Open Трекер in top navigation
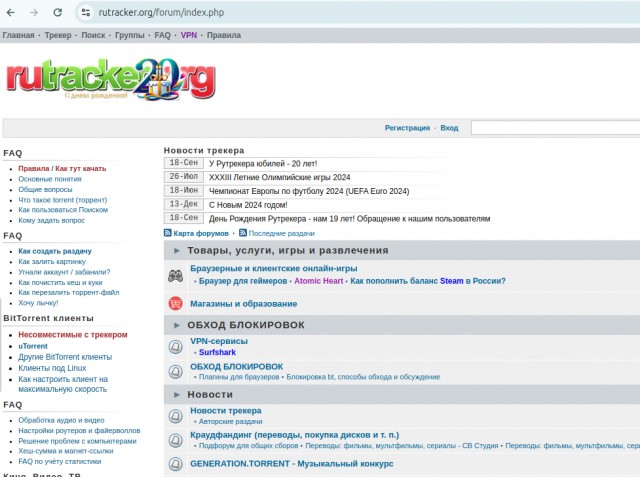Image resolution: width=640 pixels, height=477 pixels. coord(58,35)
